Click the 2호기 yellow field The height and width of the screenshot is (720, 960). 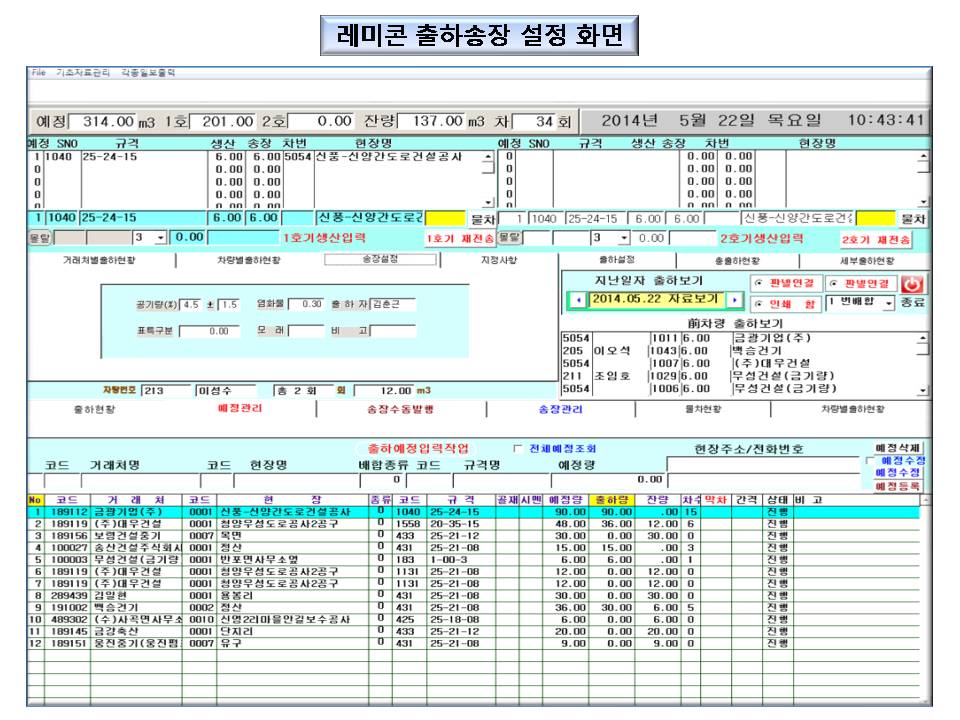[x=875, y=219]
